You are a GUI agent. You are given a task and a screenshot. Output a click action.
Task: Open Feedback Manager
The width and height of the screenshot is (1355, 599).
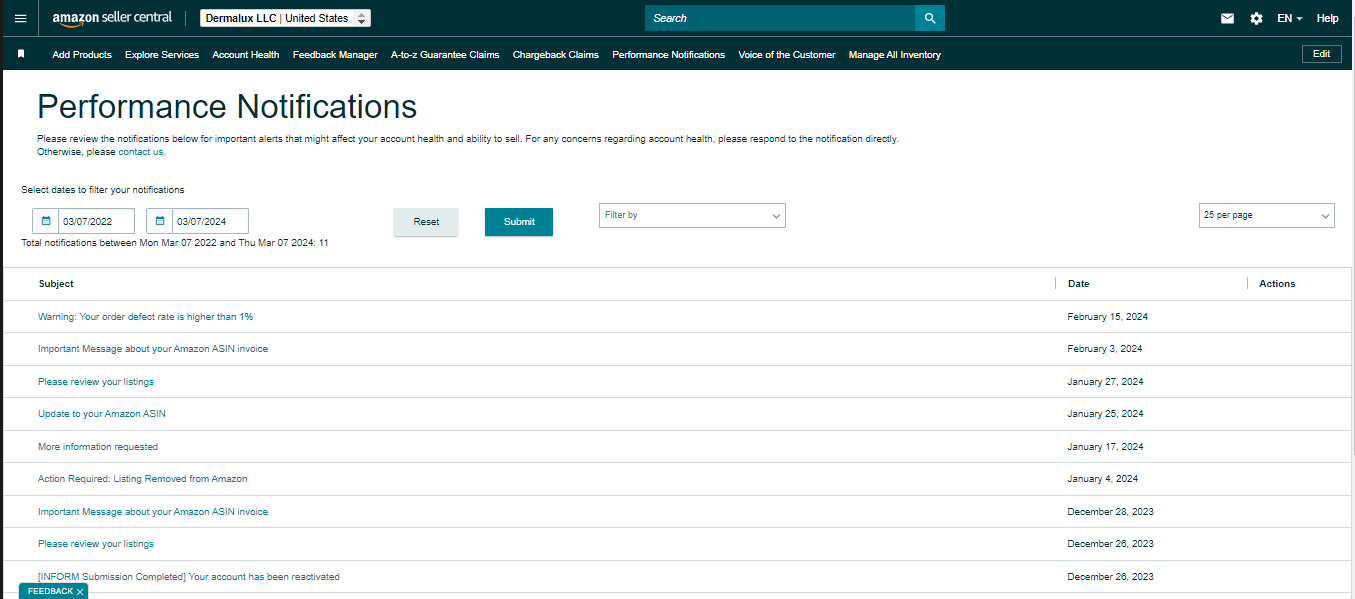[x=335, y=55]
